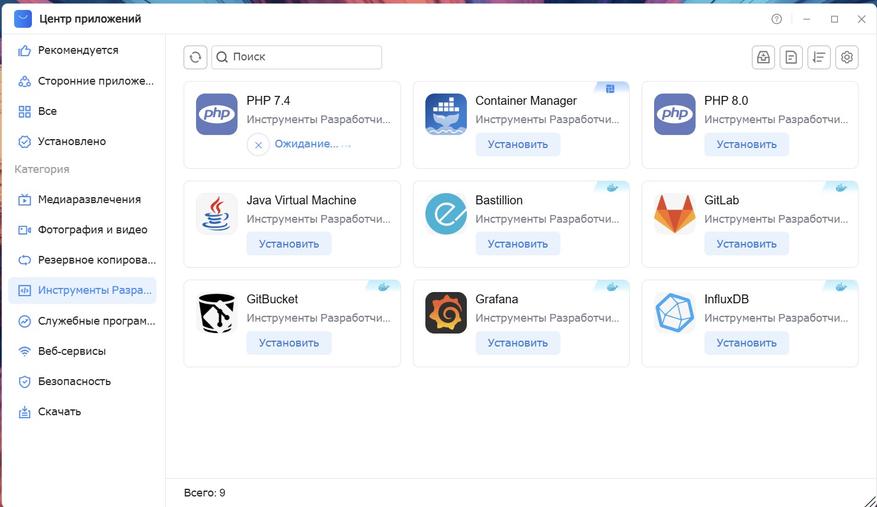Select 'Служебные програм...' category
877x507 pixels.
click(82, 321)
